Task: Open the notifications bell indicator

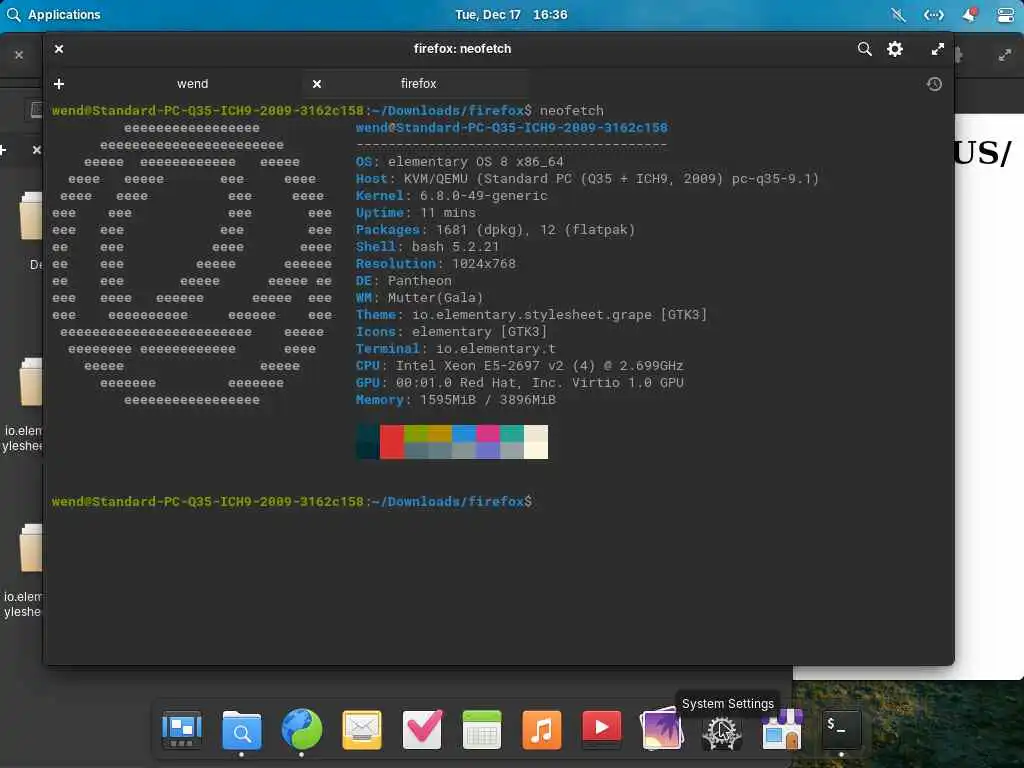Action: (969, 14)
